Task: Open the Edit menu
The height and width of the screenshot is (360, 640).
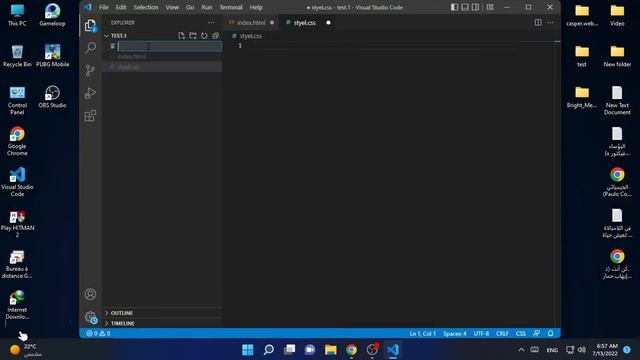Action: click(x=121, y=7)
